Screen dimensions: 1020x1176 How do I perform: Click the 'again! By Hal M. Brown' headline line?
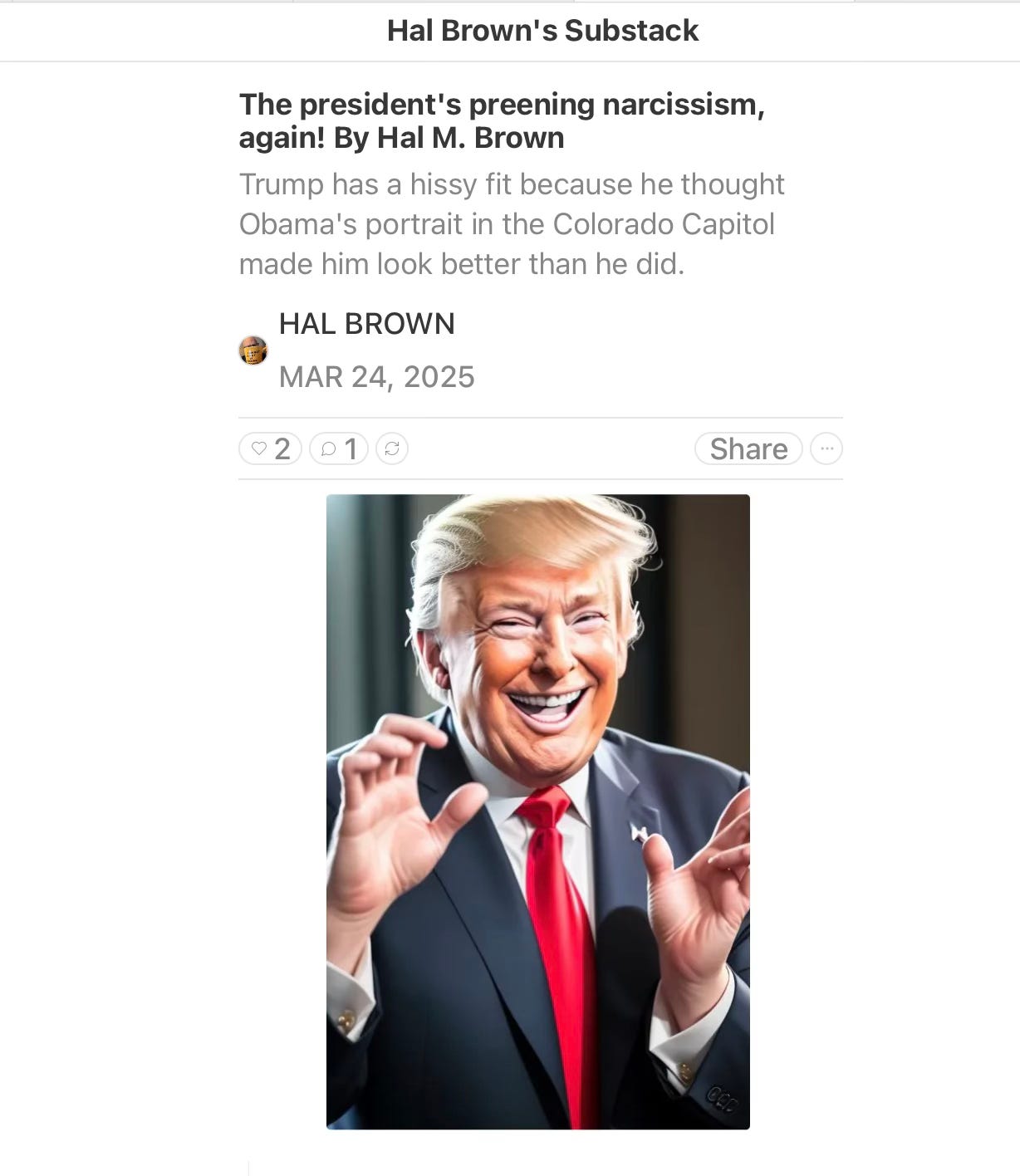tap(401, 138)
